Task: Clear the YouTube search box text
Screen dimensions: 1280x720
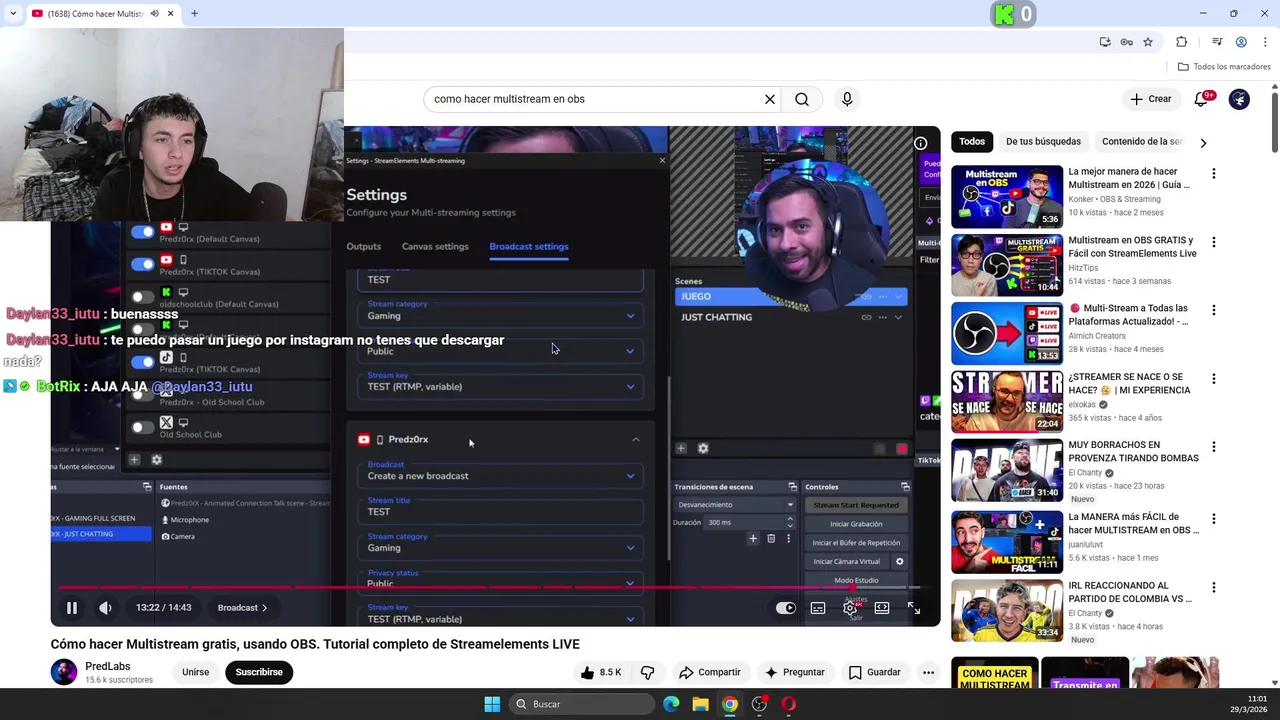Action: 770,99
